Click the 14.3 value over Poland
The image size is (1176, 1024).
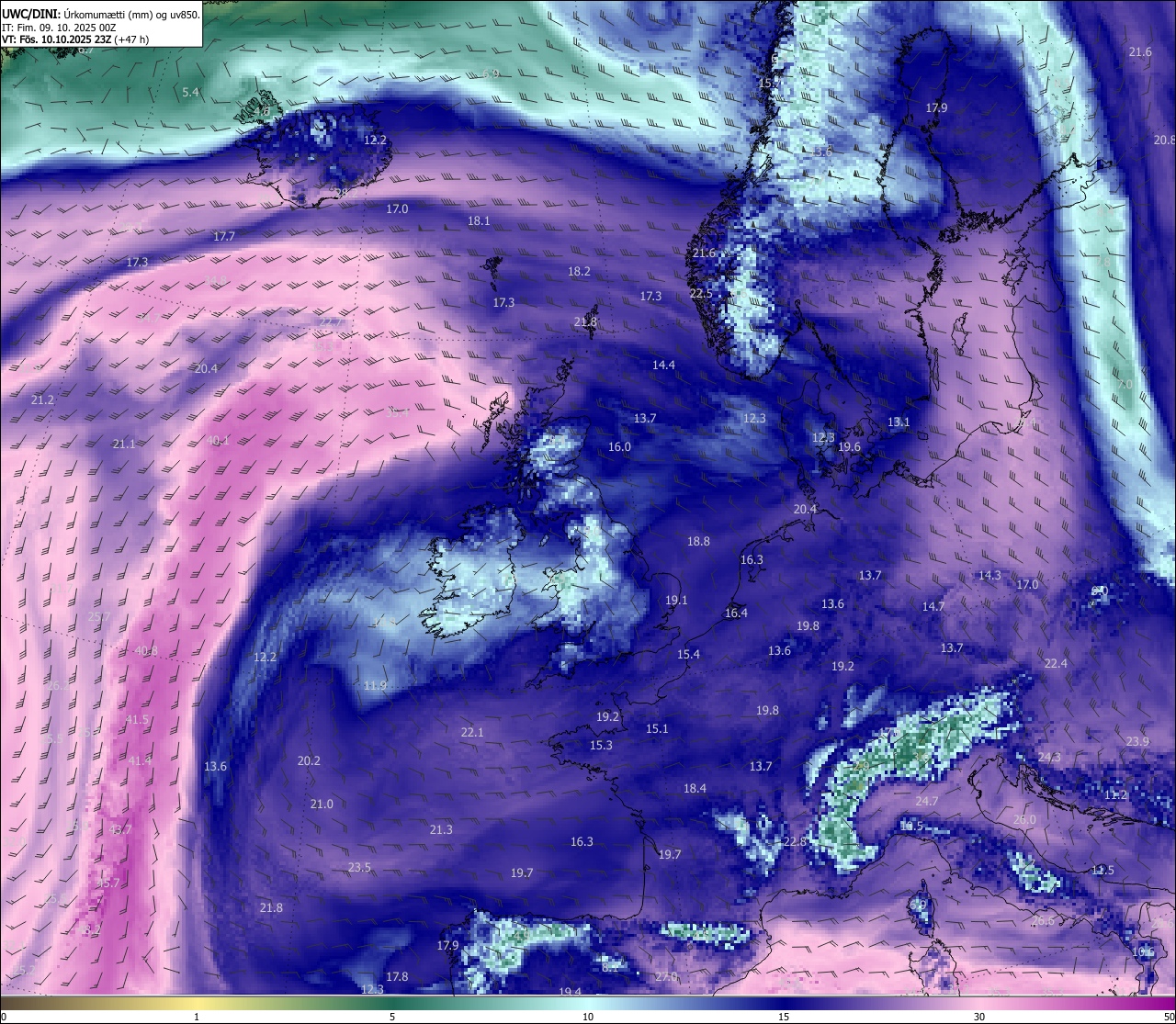tap(989, 575)
